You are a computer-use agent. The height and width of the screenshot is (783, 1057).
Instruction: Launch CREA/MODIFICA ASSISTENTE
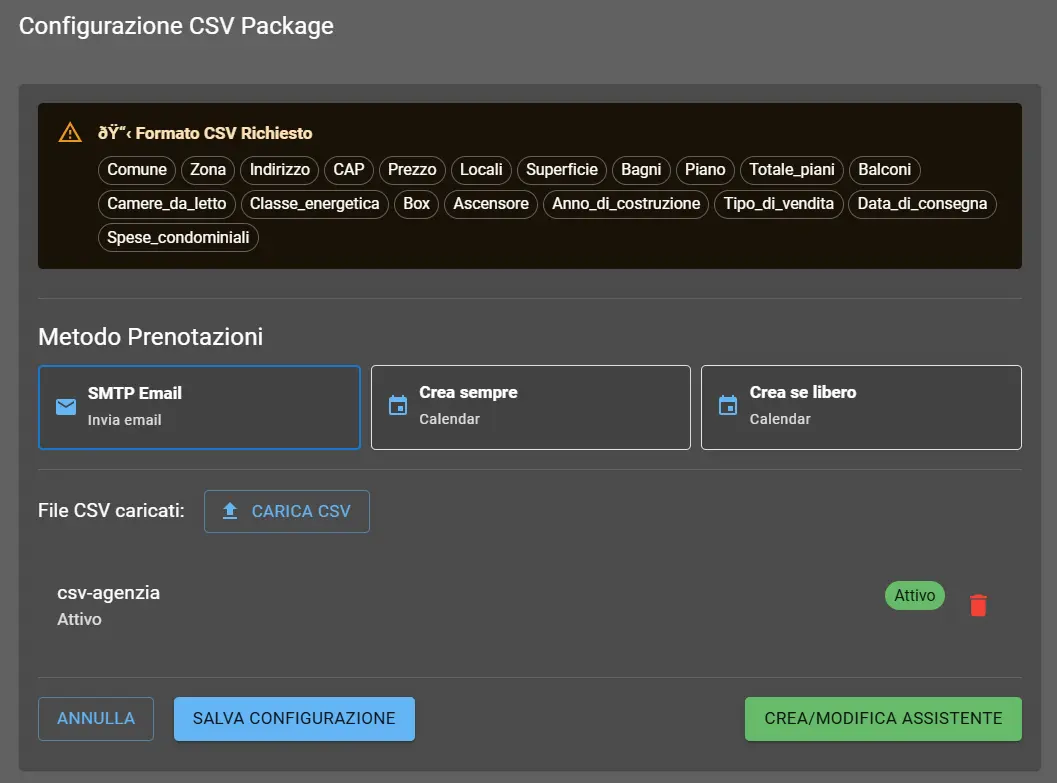(x=882, y=718)
